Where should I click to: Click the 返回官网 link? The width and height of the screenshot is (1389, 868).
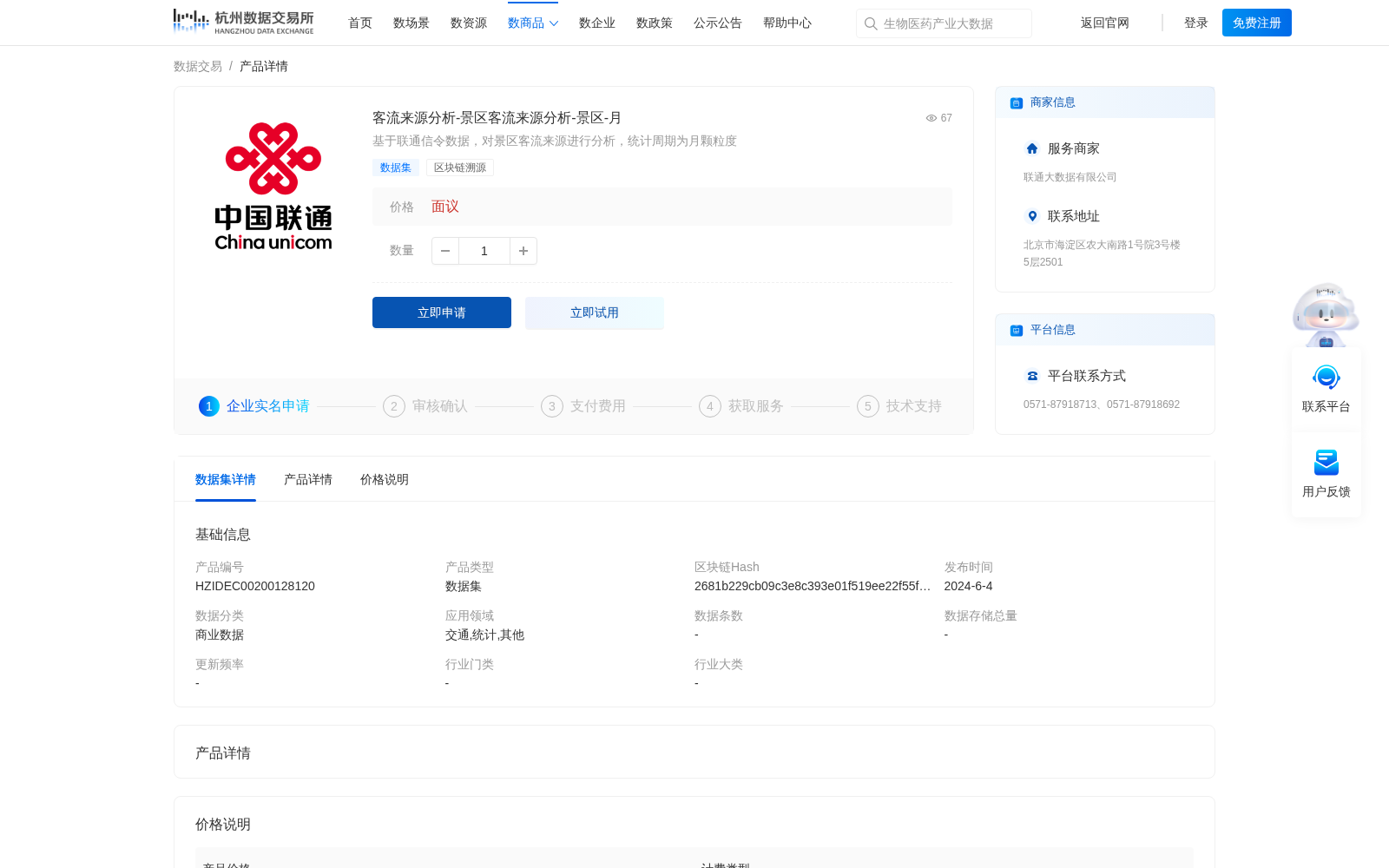click(x=1105, y=23)
